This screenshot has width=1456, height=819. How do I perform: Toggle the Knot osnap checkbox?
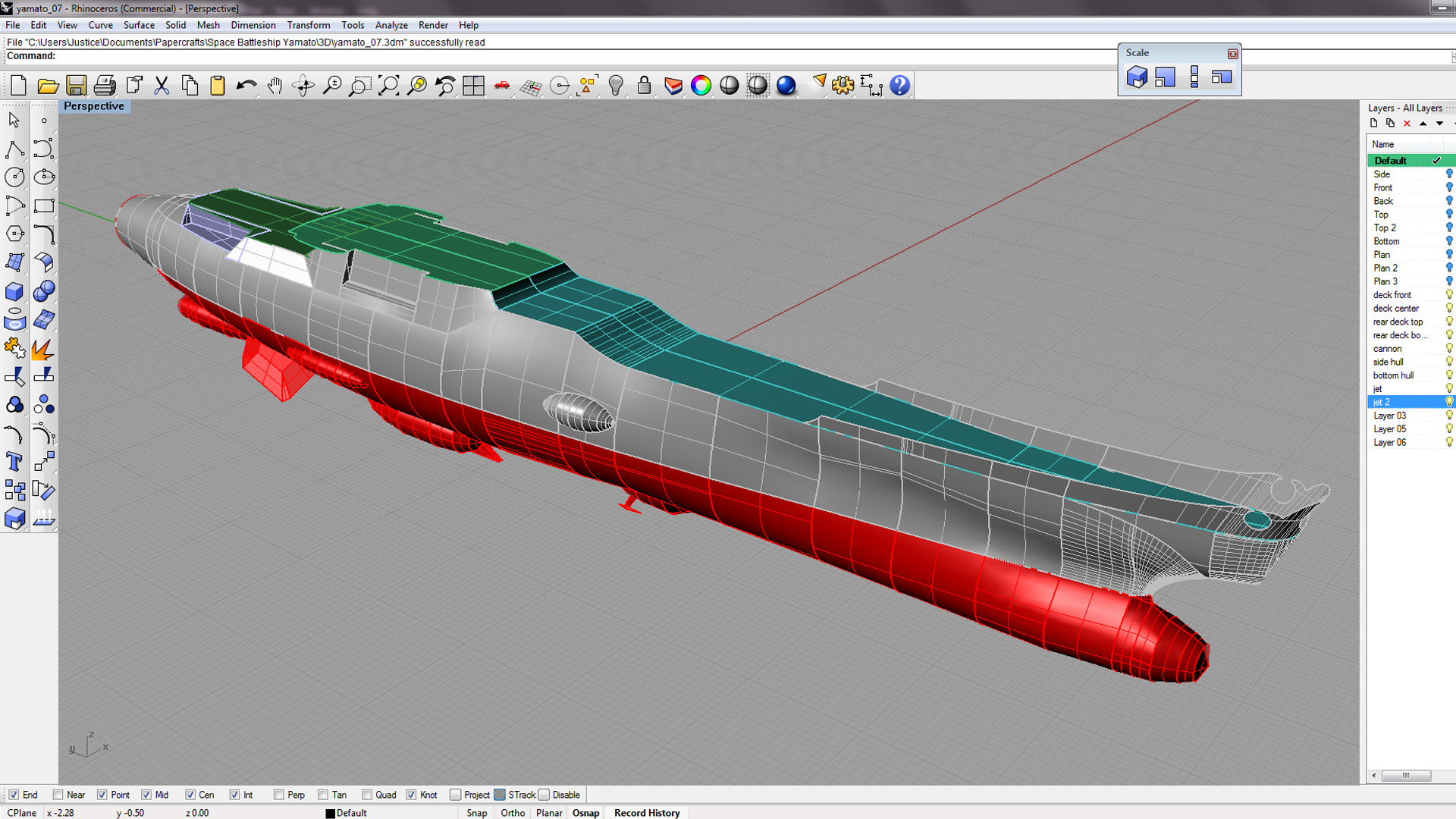point(411,795)
